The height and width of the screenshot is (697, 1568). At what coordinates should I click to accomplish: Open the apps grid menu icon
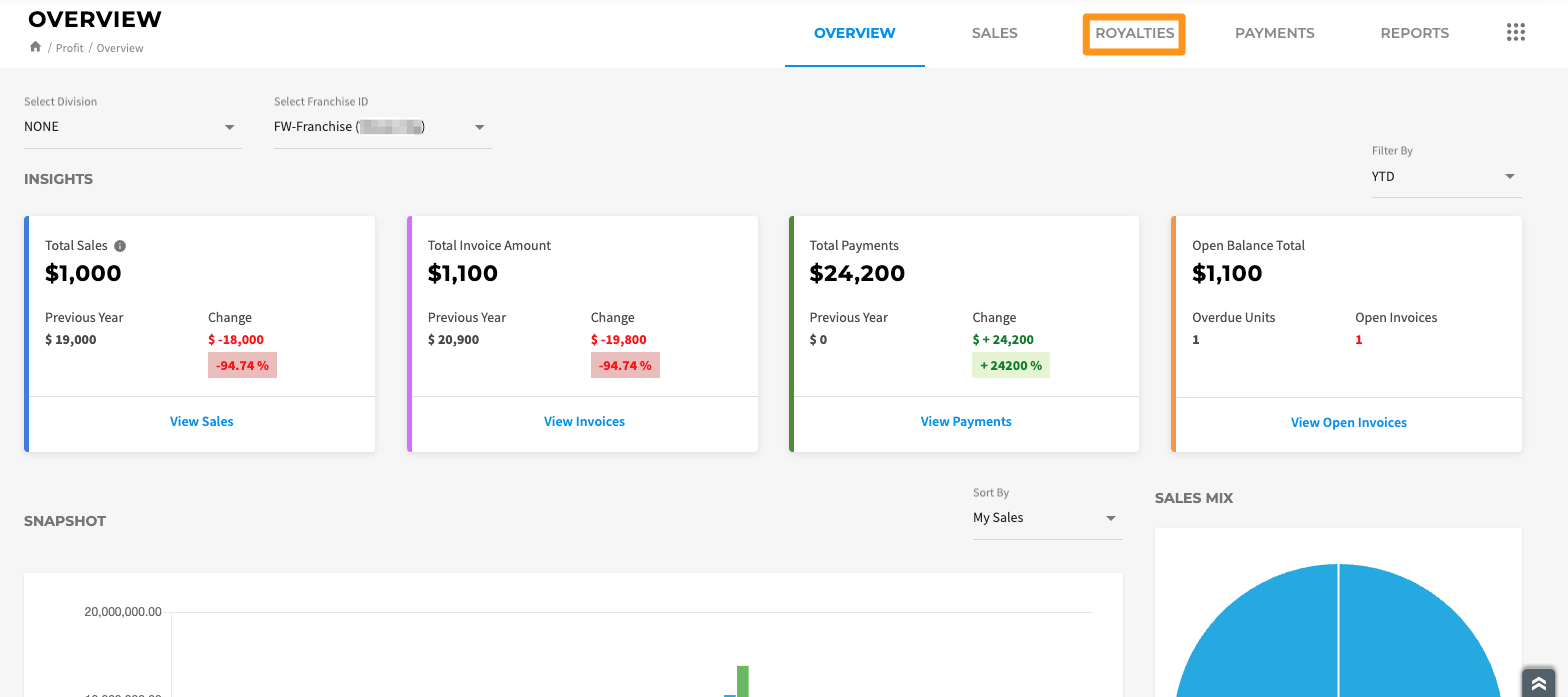[1516, 33]
